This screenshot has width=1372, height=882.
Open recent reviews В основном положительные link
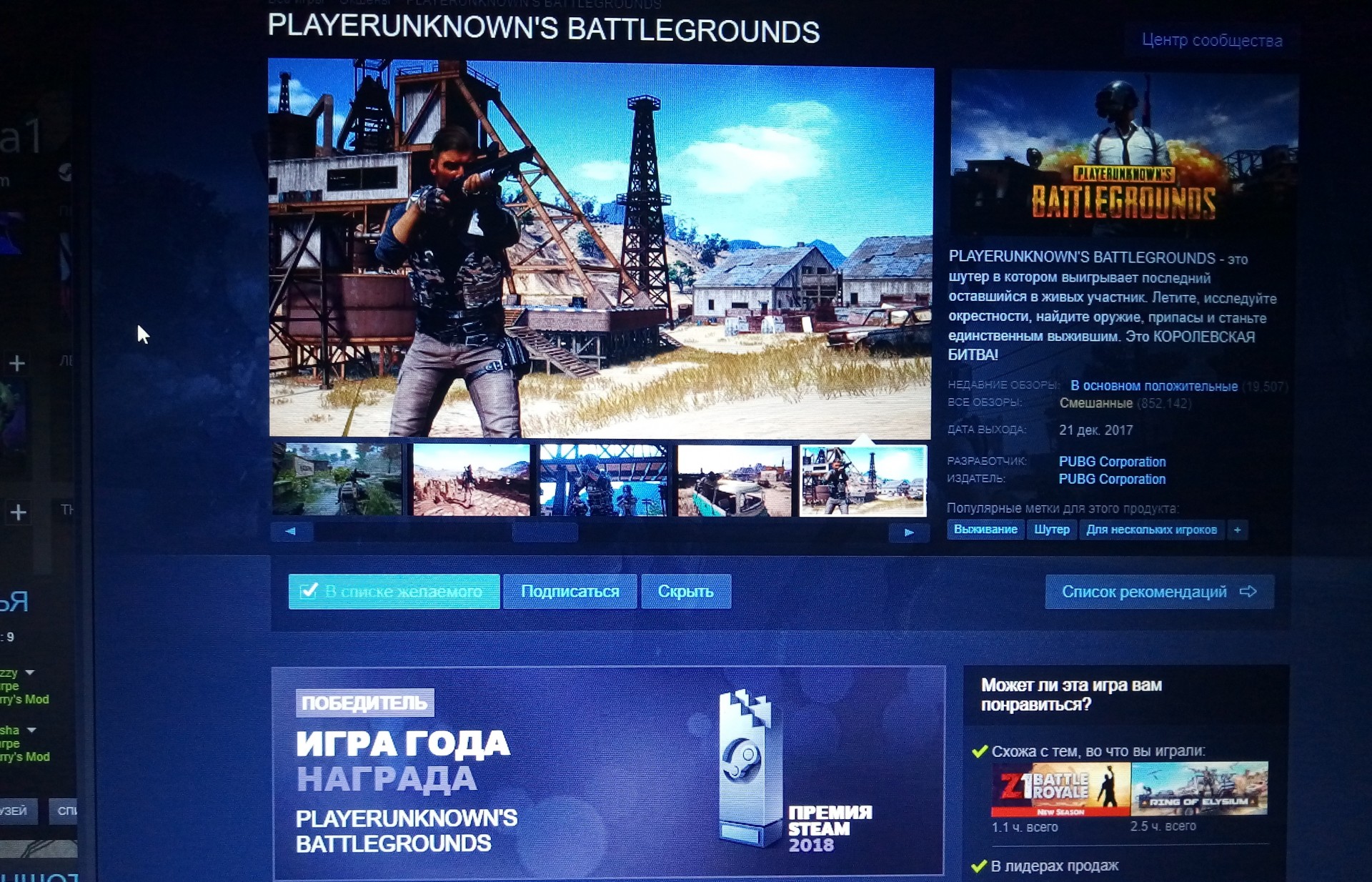[x=1153, y=386]
